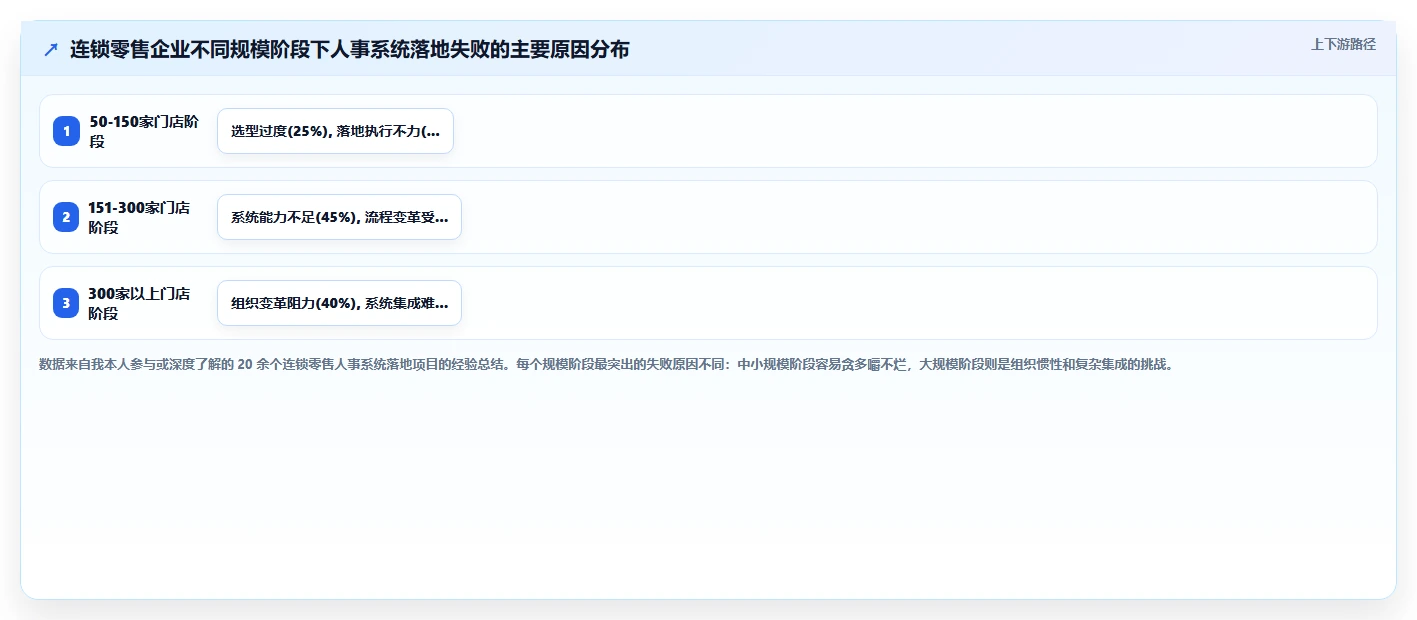Click the number 1 step badge

[x=66, y=131]
